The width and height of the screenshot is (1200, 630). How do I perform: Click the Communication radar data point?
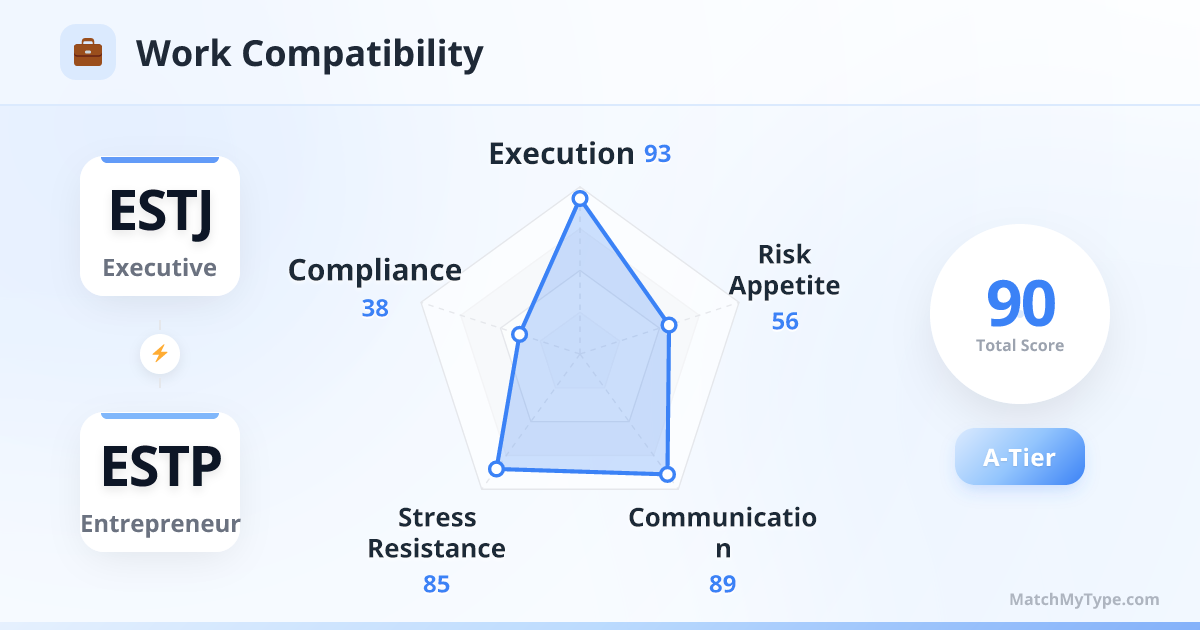[x=667, y=474]
